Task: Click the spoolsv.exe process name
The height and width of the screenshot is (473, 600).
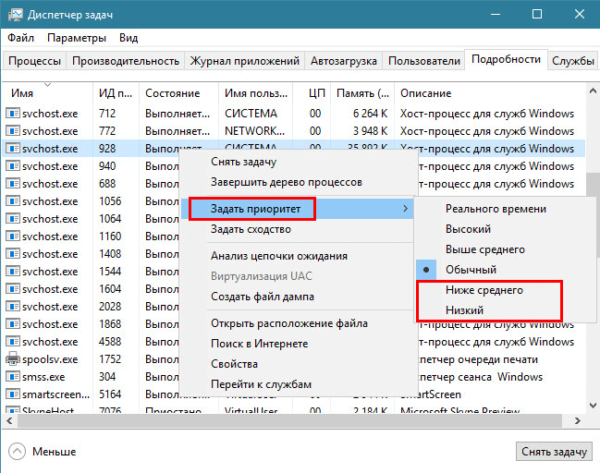Action: (50, 359)
